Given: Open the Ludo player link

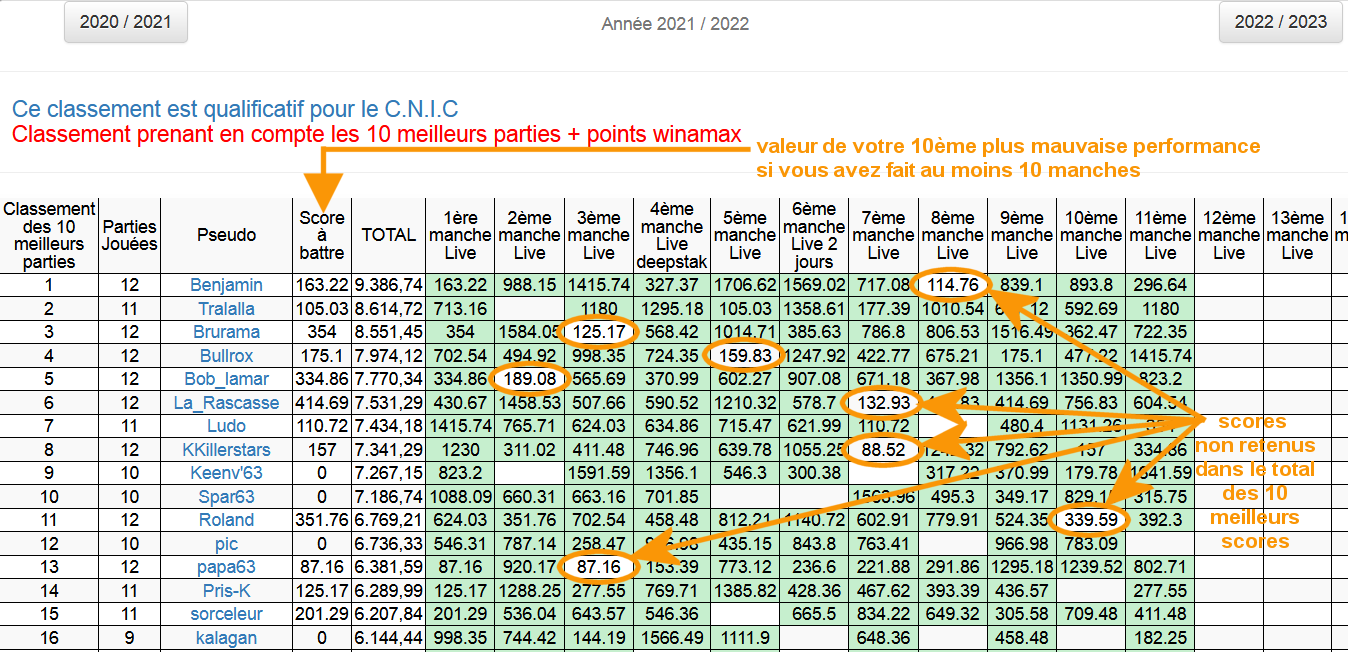Looking at the screenshot, I should (226, 426).
